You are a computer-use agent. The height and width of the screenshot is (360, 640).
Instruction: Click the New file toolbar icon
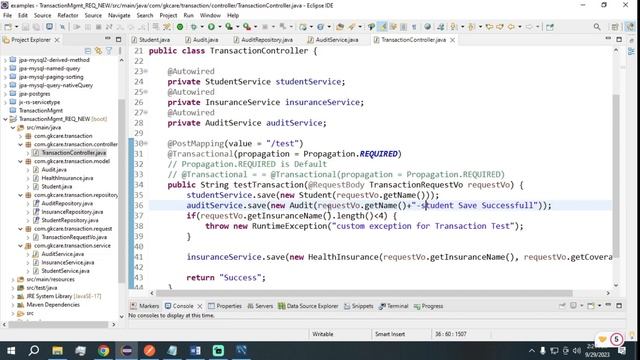coord(8,27)
